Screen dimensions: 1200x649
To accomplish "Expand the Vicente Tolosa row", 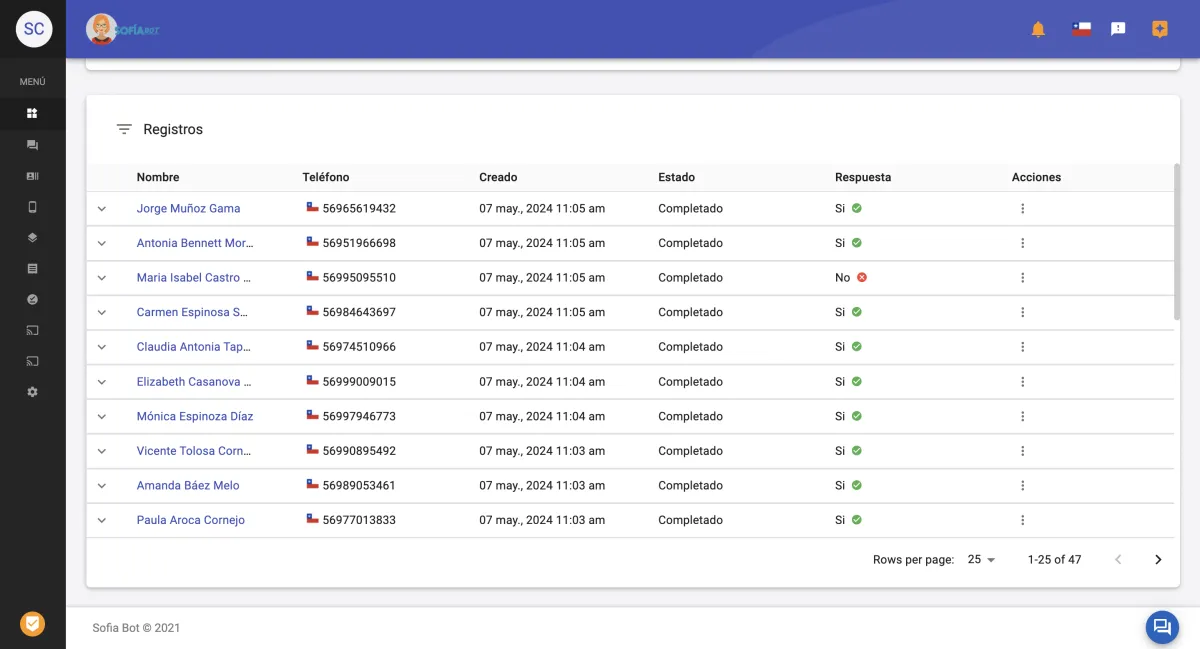I will 101,451.
